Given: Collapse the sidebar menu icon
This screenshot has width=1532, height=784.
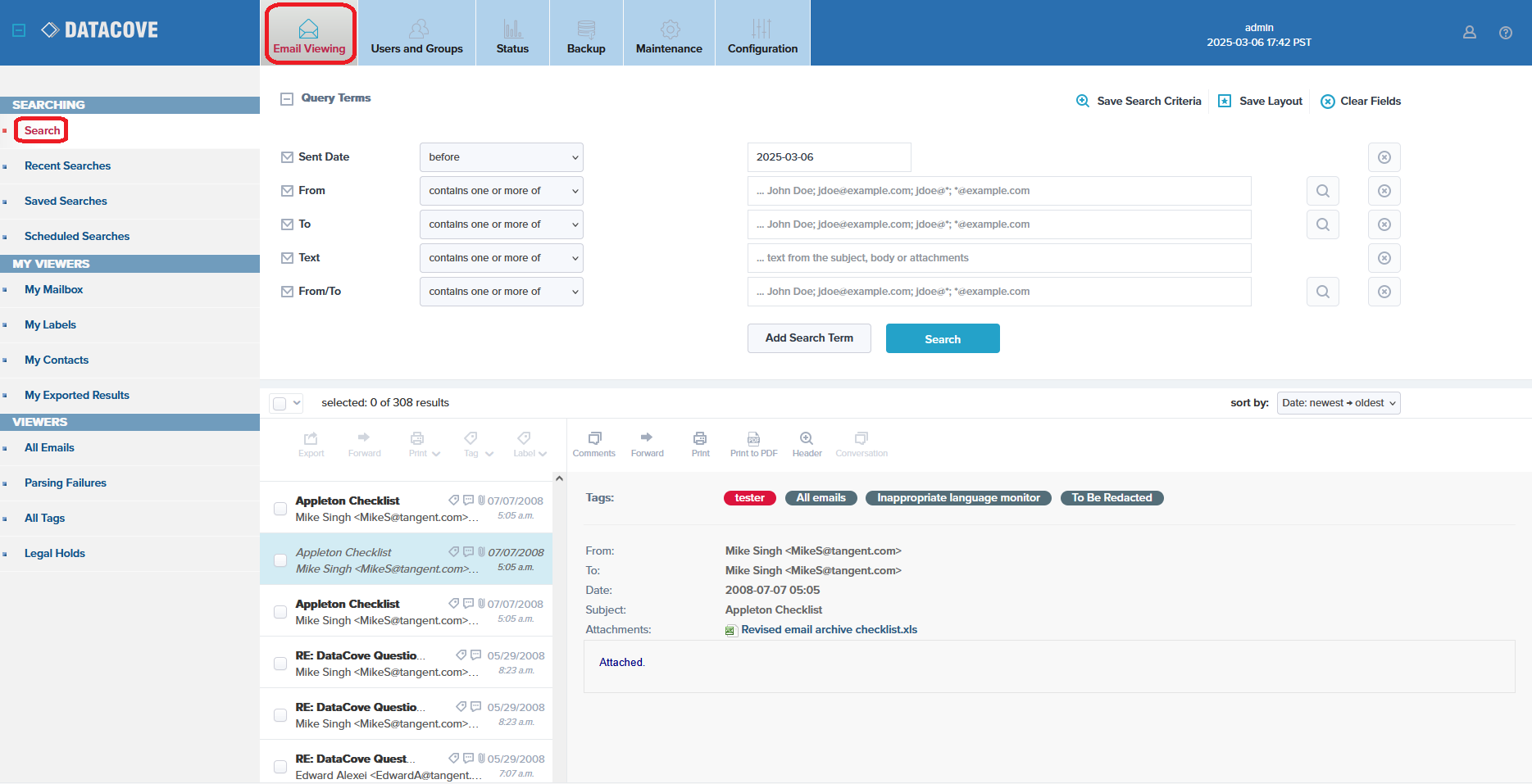Looking at the screenshot, I should coord(19,30).
